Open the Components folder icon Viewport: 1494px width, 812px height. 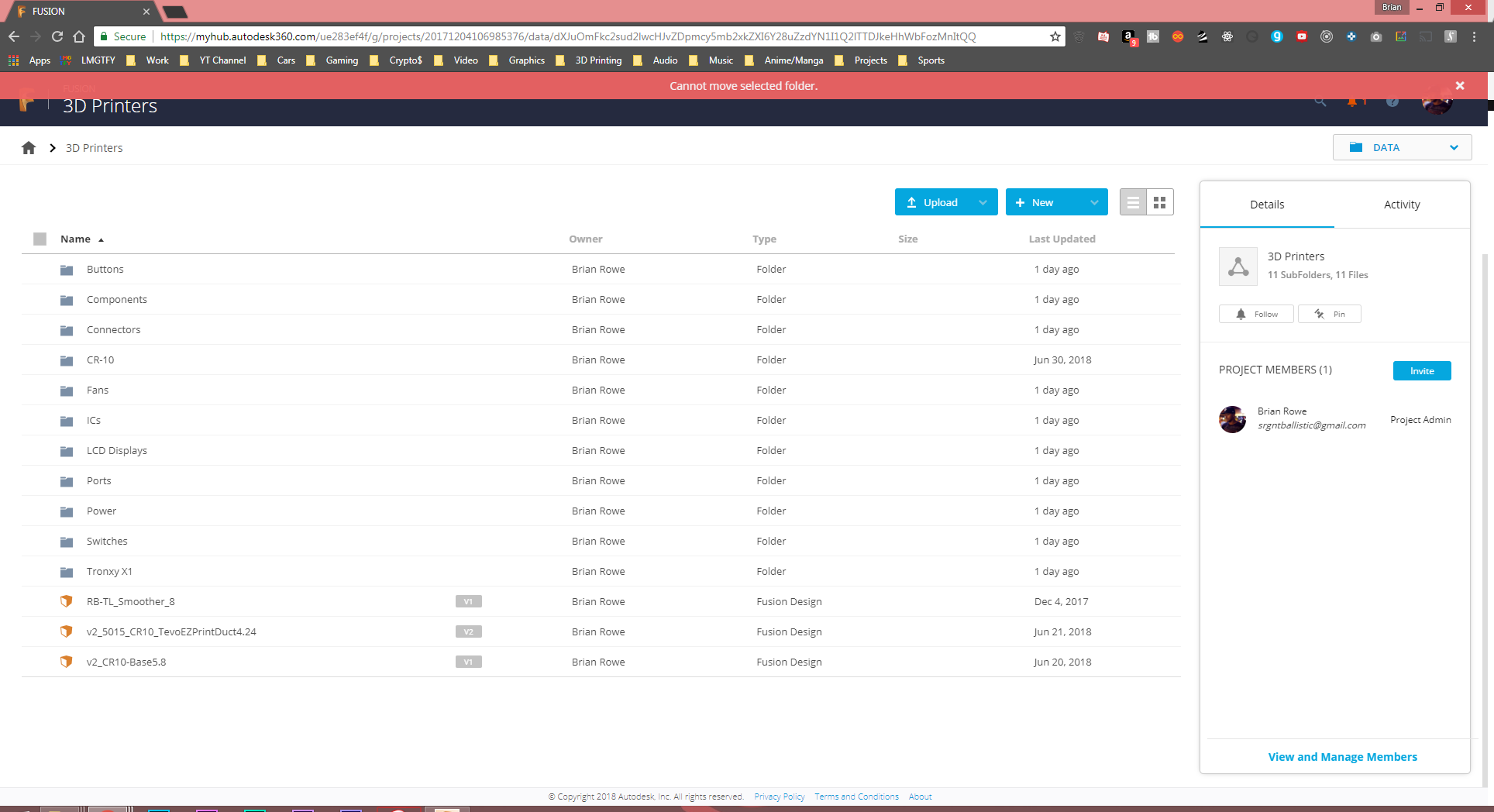pos(67,300)
